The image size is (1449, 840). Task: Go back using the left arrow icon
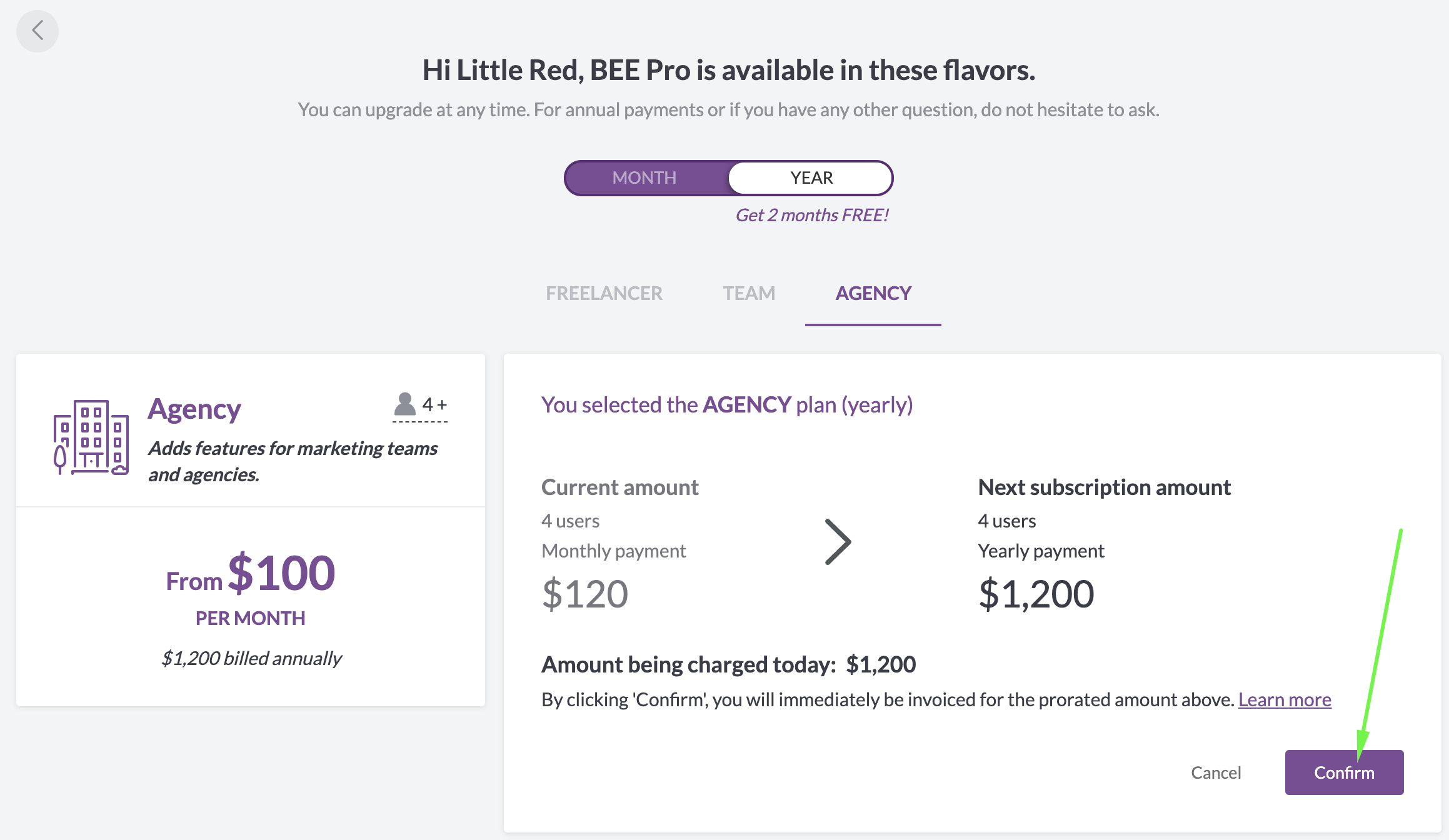tap(38, 31)
